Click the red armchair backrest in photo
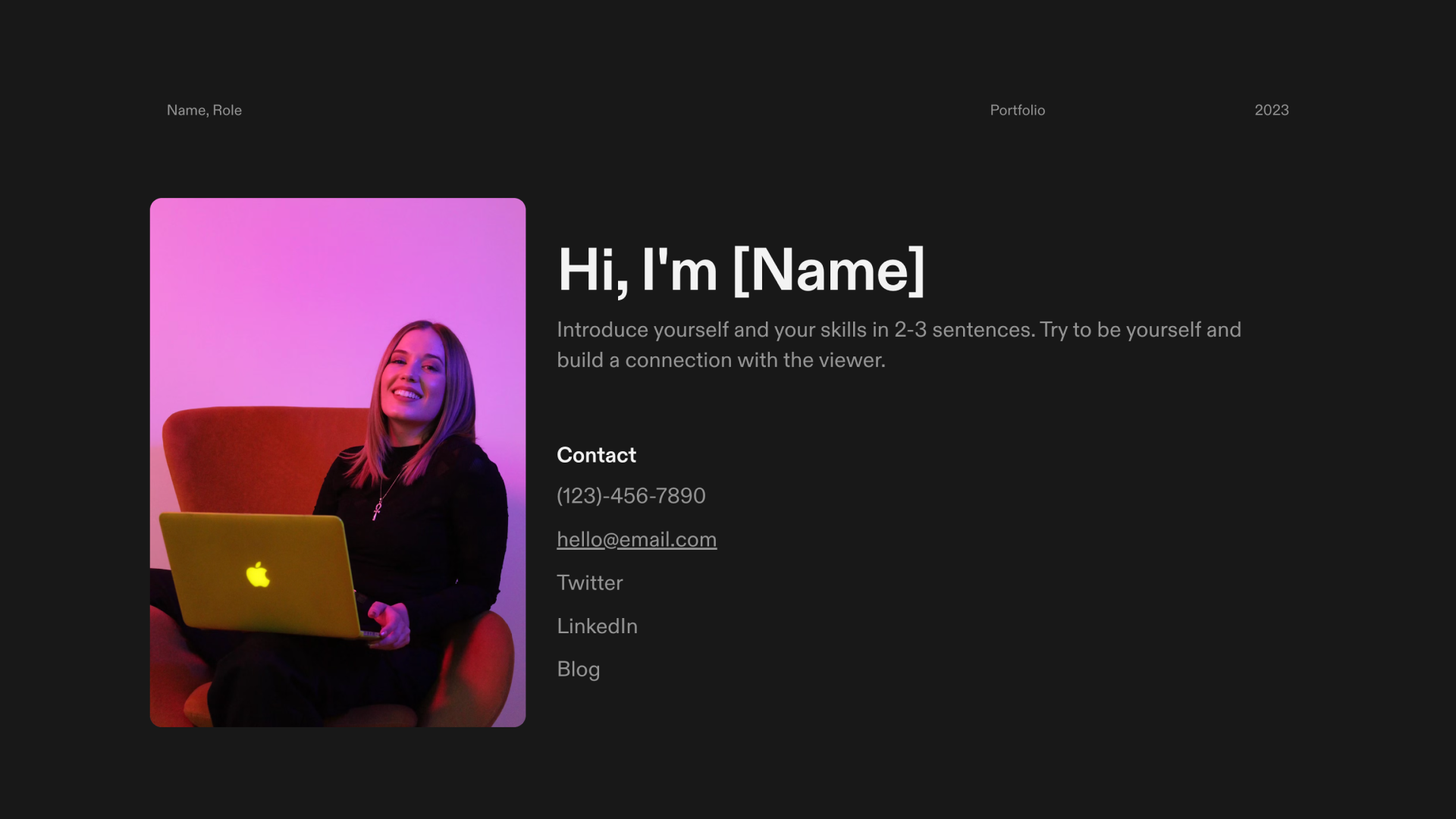 250,451
